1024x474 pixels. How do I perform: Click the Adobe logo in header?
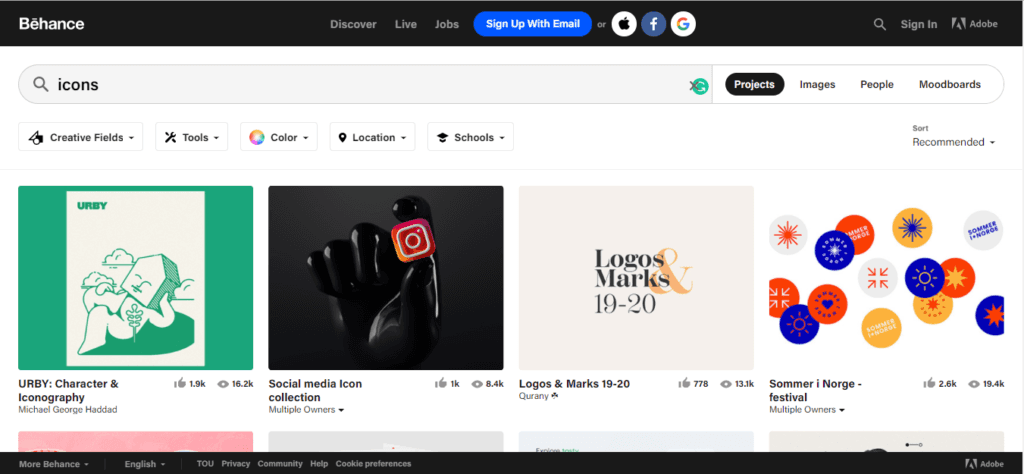[974, 24]
